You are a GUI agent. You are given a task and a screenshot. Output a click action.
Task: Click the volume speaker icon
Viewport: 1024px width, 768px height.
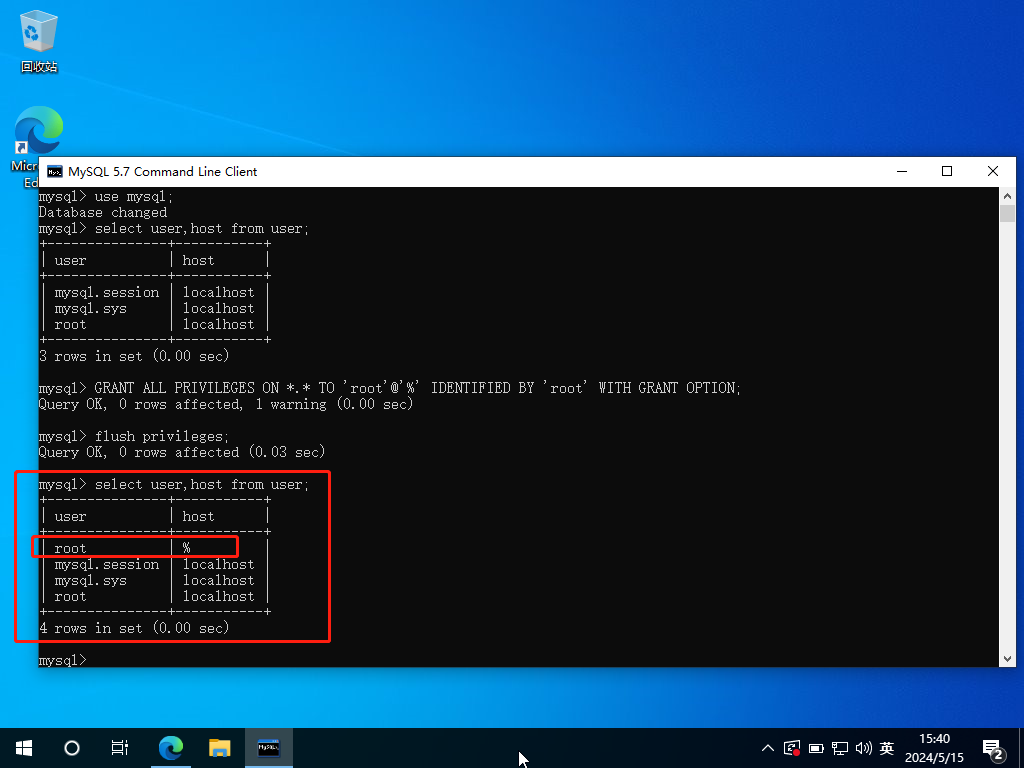click(x=863, y=748)
